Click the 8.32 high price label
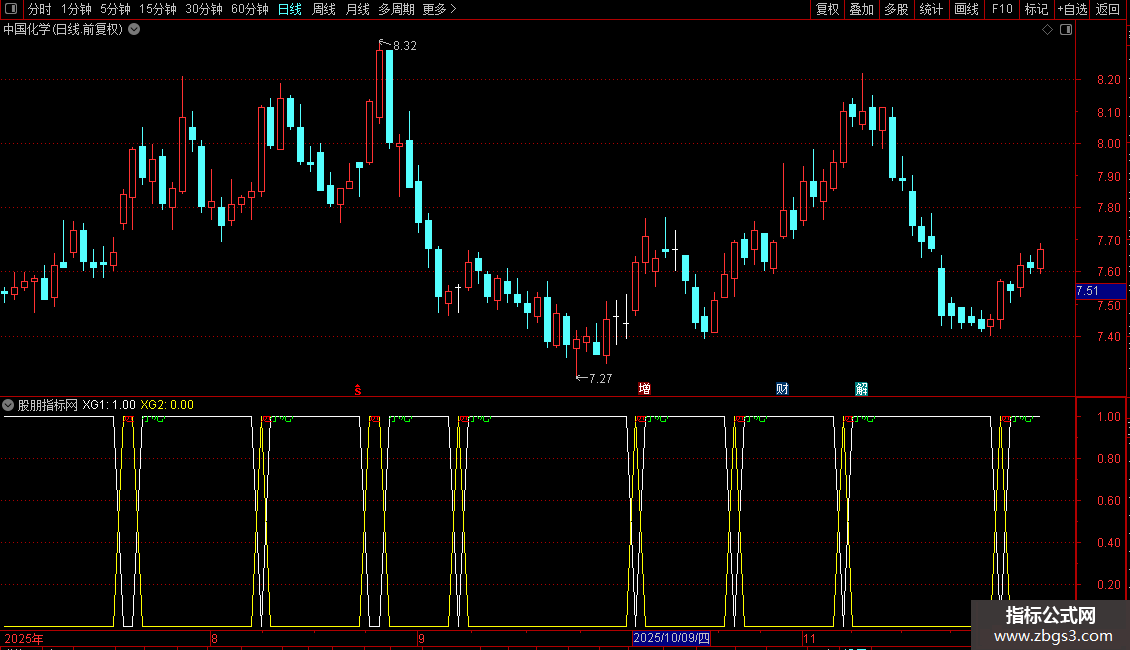Screen dimensions: 1130x650 [404, 46]
